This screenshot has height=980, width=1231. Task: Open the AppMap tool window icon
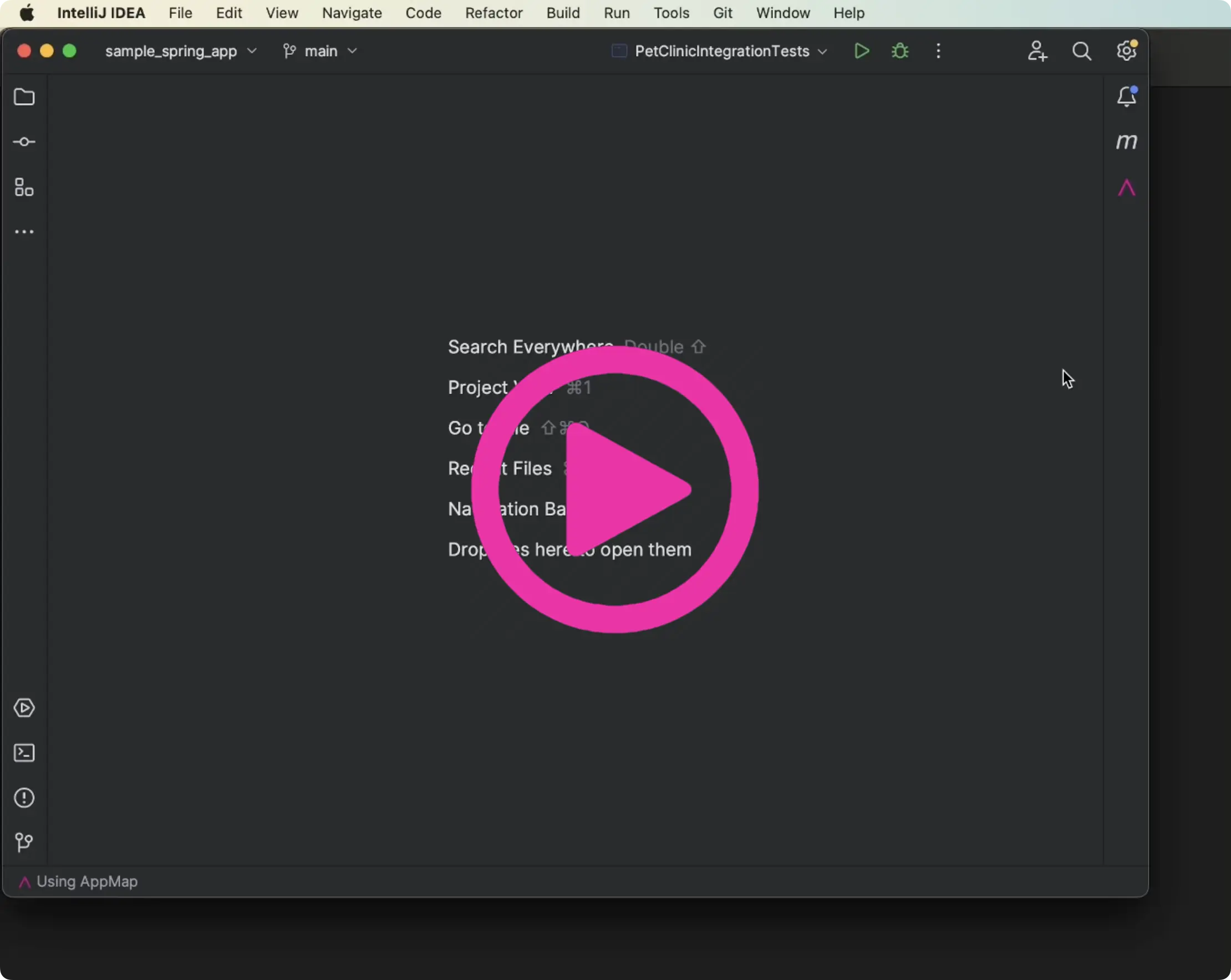click(x=1127, y=187)
